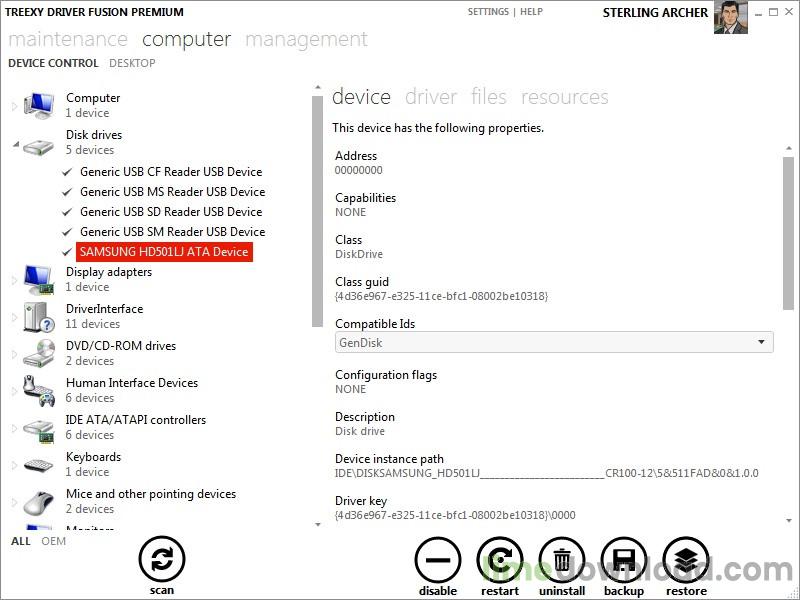Open the Compatible Ids GenDisk dropdown
Viewport: 800px width, 600px height.
554,342
